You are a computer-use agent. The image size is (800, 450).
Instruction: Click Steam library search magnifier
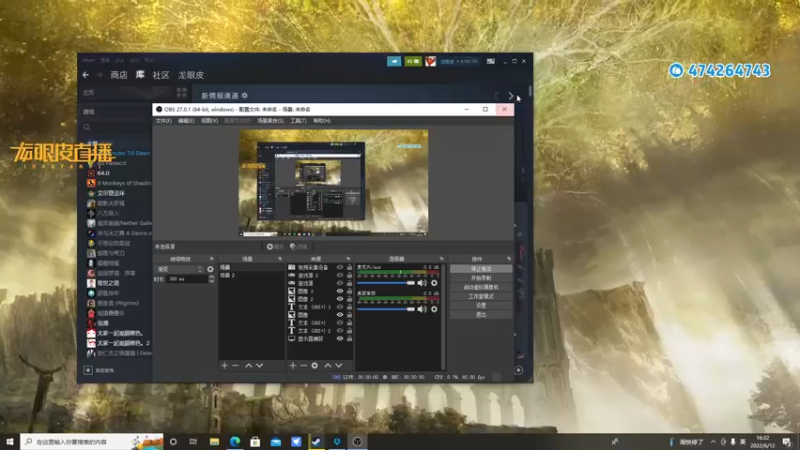pyautogui.click(x=87, y=128)
